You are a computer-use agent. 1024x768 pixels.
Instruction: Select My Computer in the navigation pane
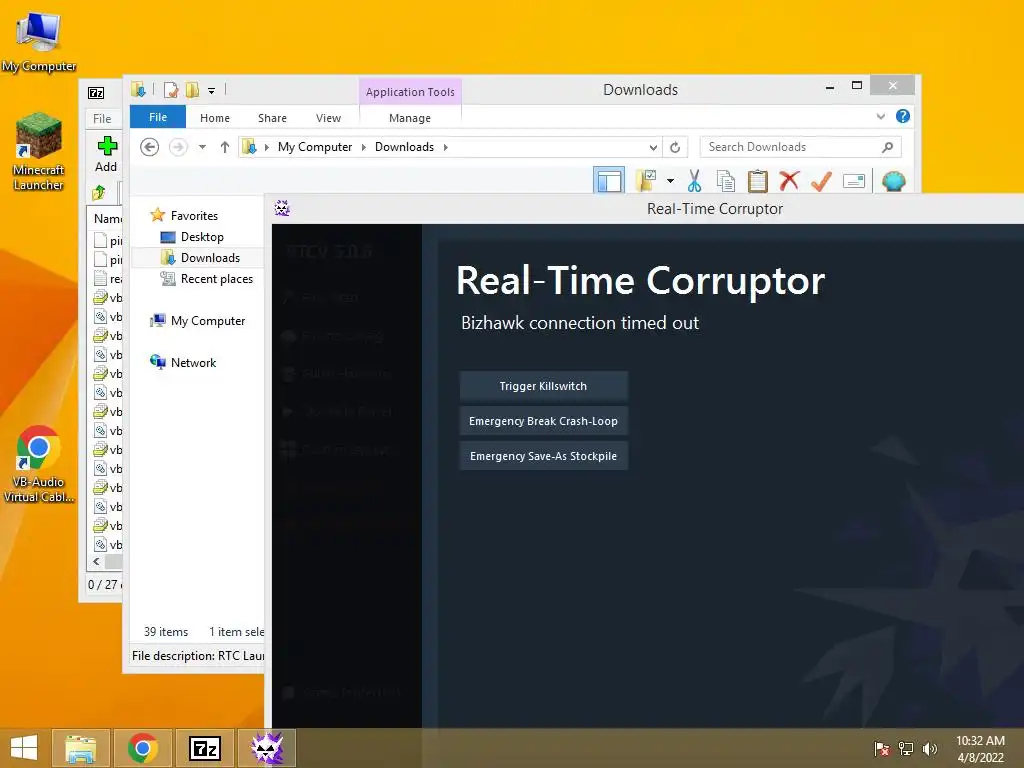click(208, 321)
